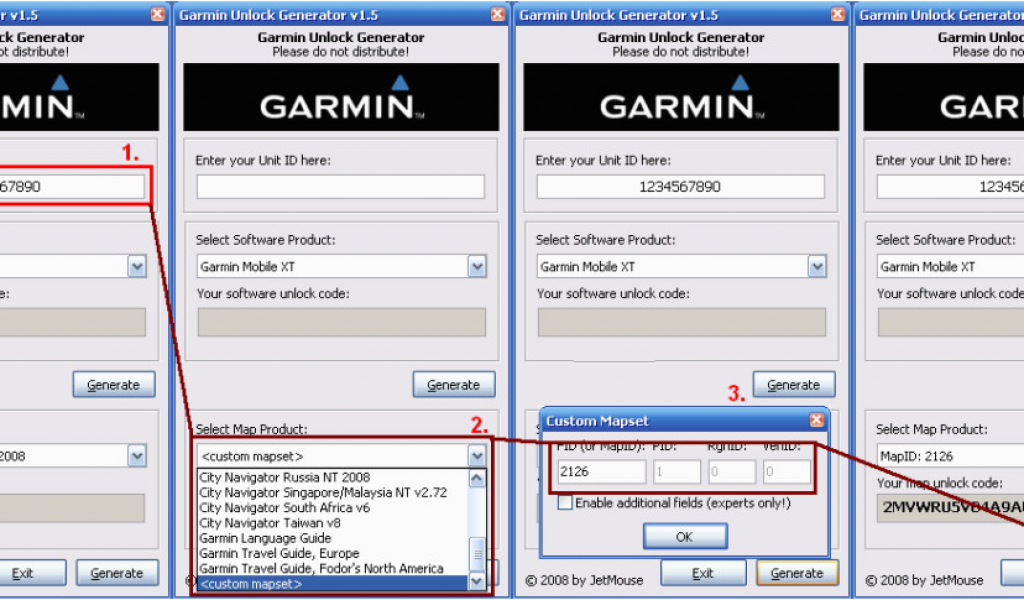Image resolution: width=1024 pixels, height=600 pixels.
Task: Pick 'City Navigator South Africa v6' in list
Action: point(333,507)
